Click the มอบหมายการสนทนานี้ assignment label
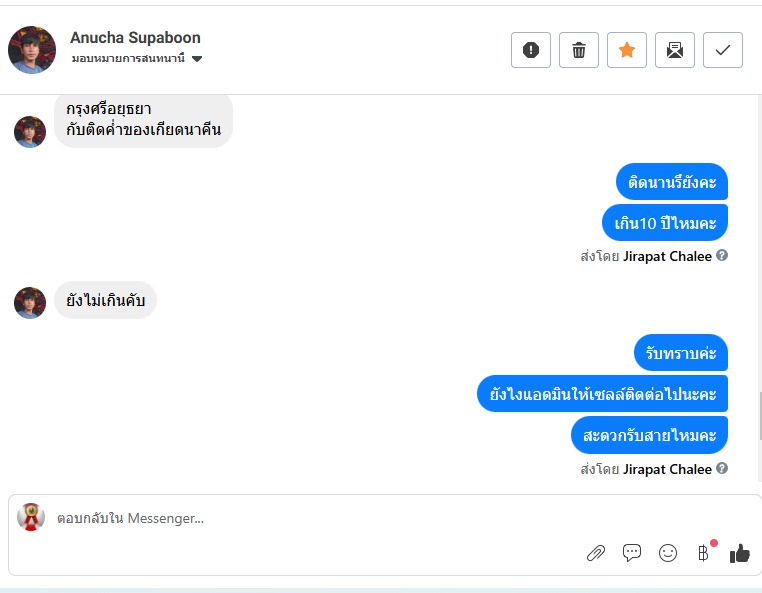The width and height of the screenshot is (762, 593). (x=128, y=59)
